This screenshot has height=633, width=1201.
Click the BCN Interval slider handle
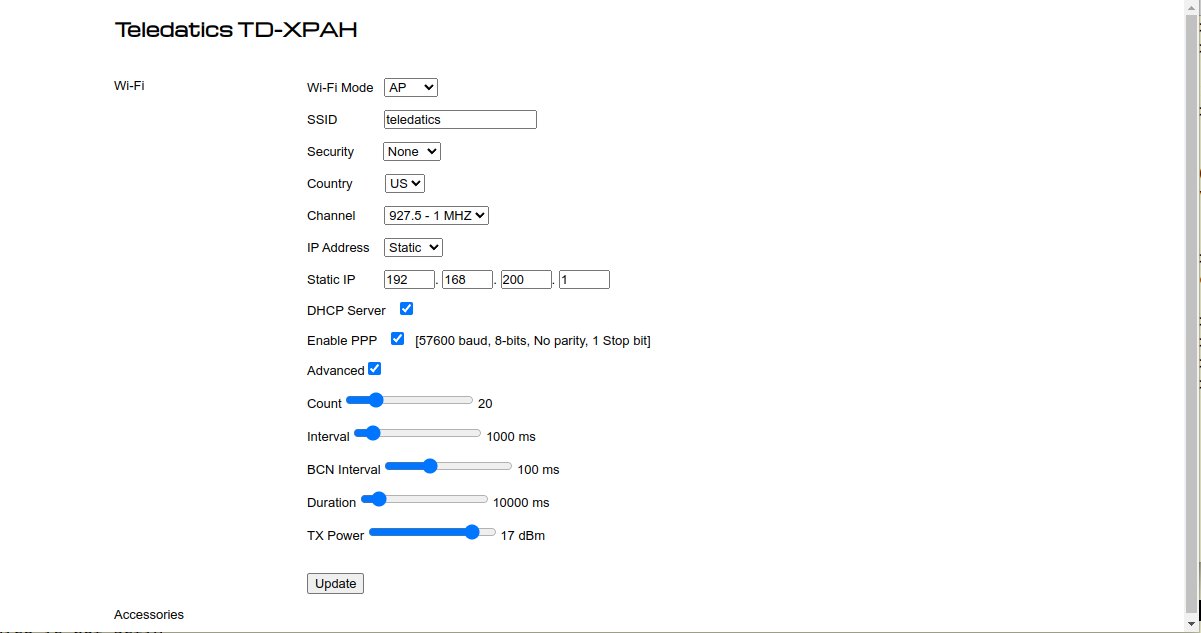[429, 466]
